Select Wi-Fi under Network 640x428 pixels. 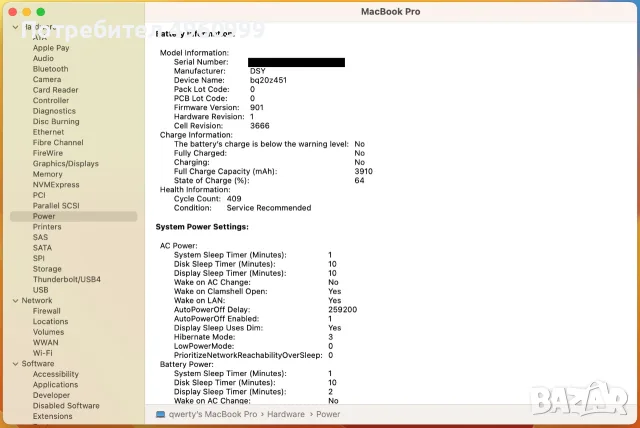pyautogui.click(x=43, y=353)
